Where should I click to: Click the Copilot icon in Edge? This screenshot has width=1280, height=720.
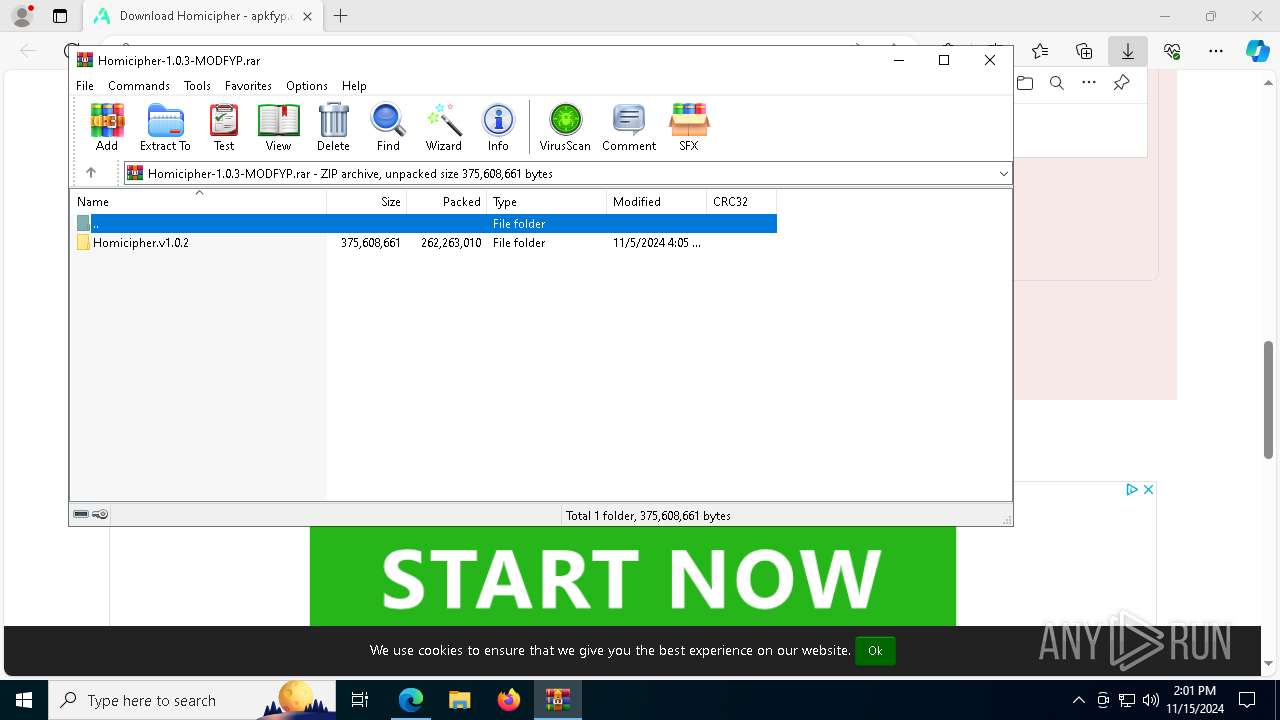[x=1257, y=51]
